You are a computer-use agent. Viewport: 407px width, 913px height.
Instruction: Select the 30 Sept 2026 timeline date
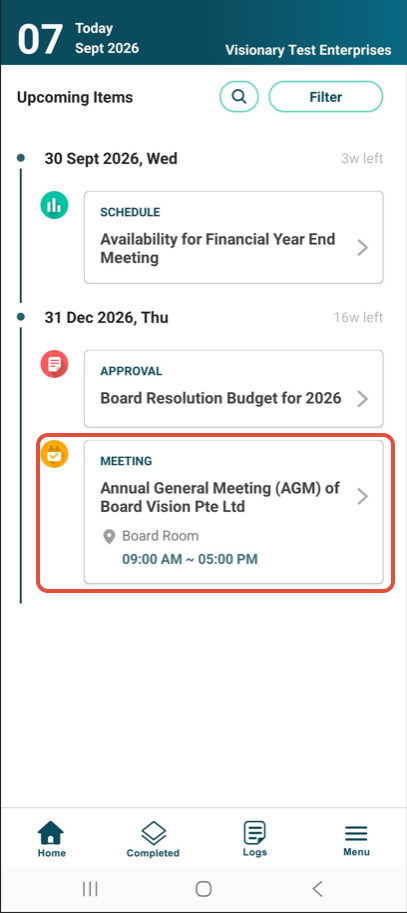(111, 158)
